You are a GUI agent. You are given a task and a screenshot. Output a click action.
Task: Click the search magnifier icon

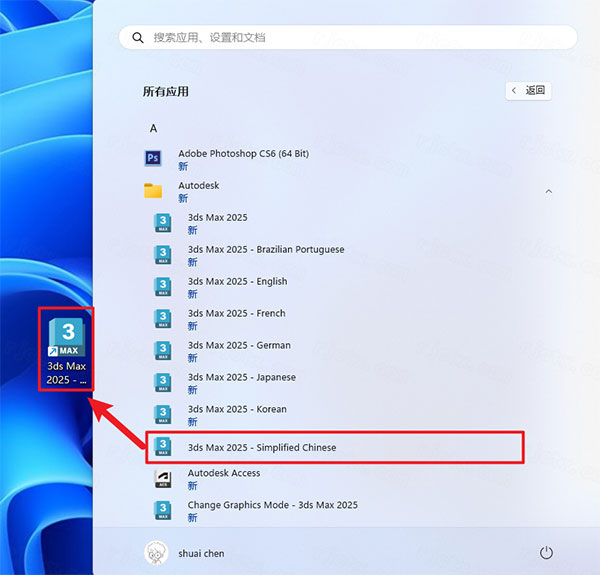pos(136,38)
